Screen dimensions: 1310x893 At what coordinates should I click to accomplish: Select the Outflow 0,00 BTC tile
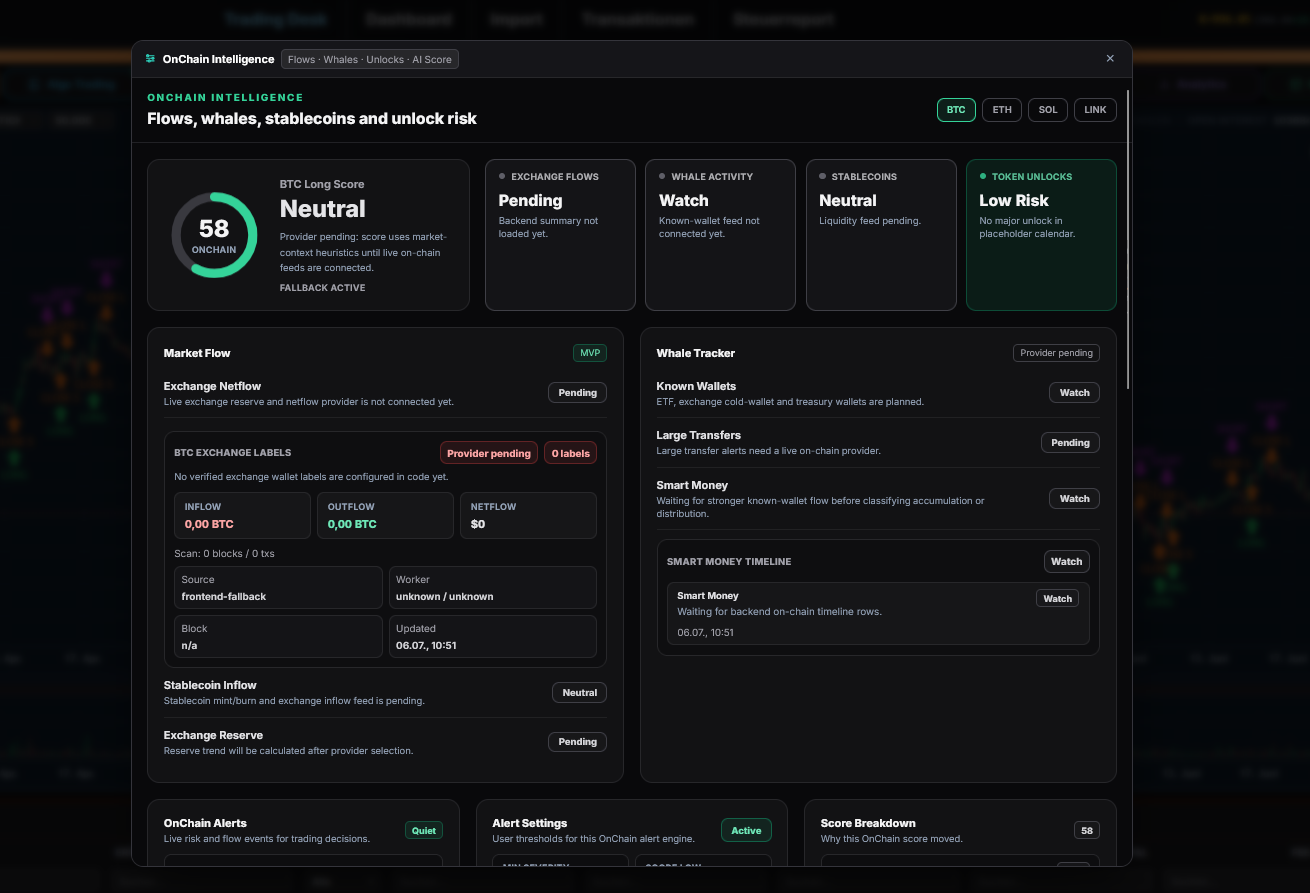click(385, 516)
